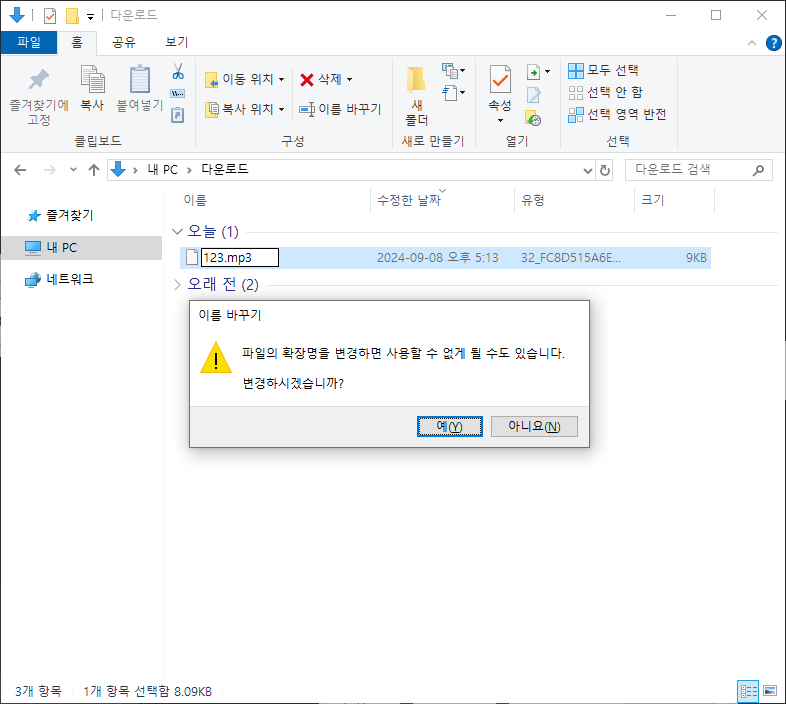
Task: Click the New folder icon in quick access toolbar
Action: tap(72, 16)
